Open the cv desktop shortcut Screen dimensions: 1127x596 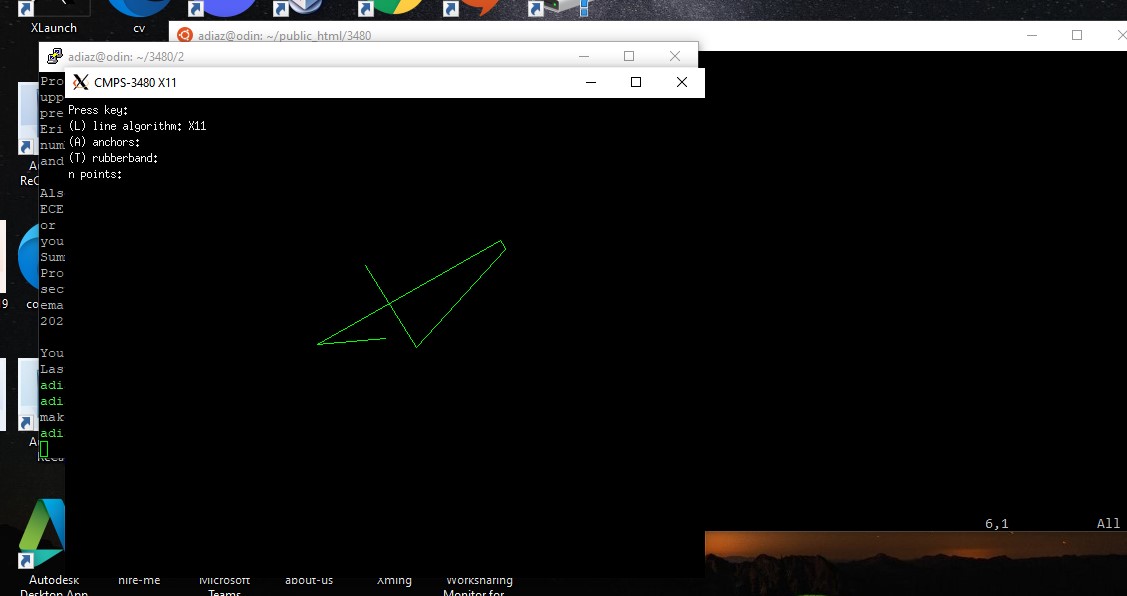pos(139,17)
